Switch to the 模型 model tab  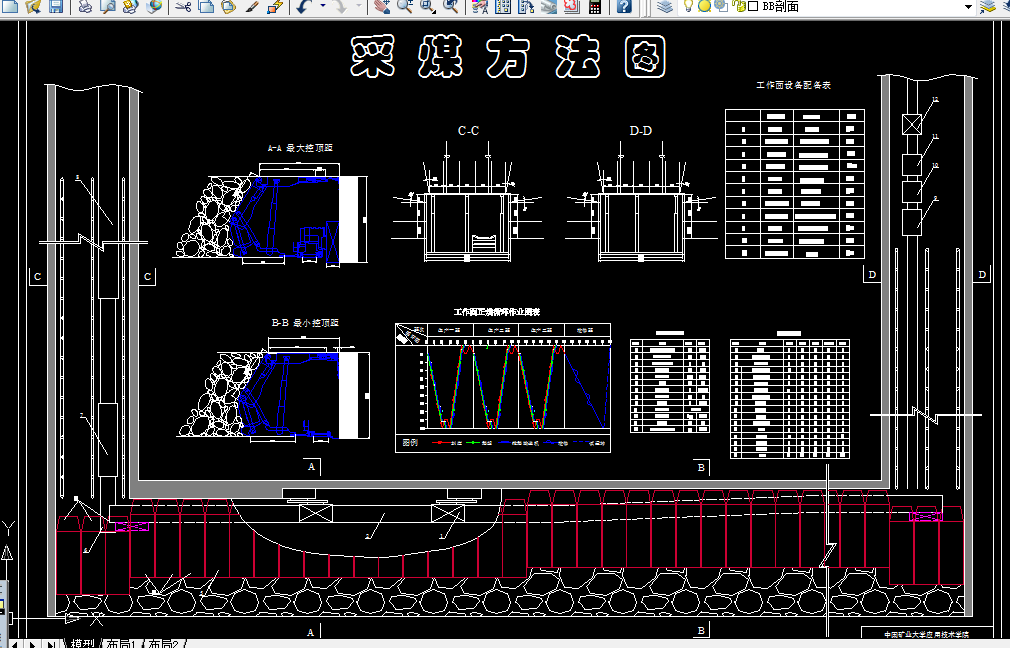[82, 643]
